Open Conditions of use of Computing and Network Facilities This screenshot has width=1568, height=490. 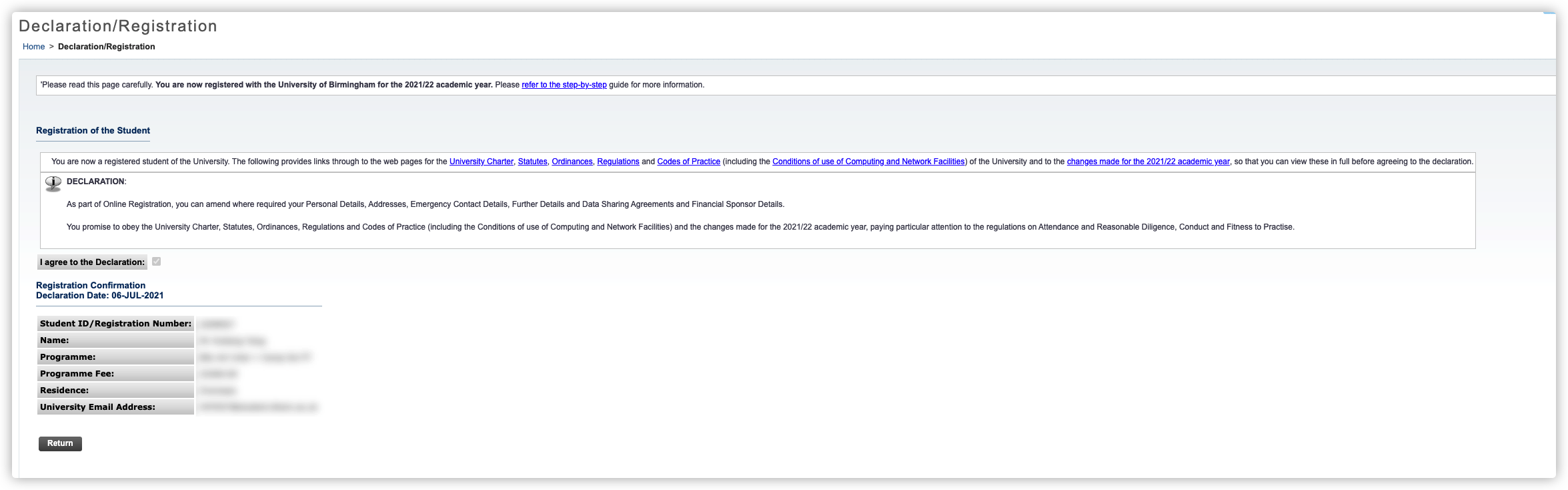[x=868, y=162]
